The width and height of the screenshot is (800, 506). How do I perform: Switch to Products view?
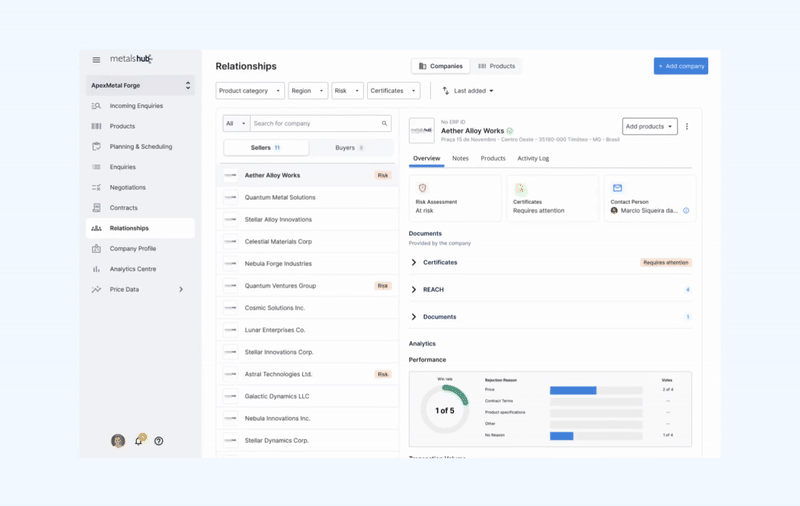(496, 66)
